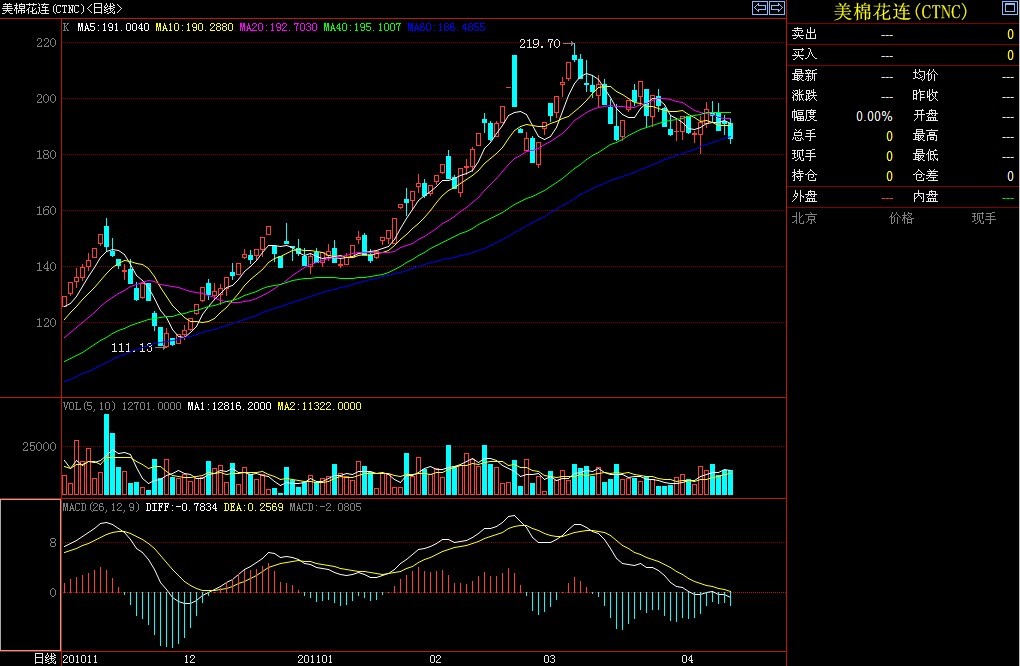
Task: Click the right arrow navigation icon
Action: pyautogui.click(x=776, y=8)
